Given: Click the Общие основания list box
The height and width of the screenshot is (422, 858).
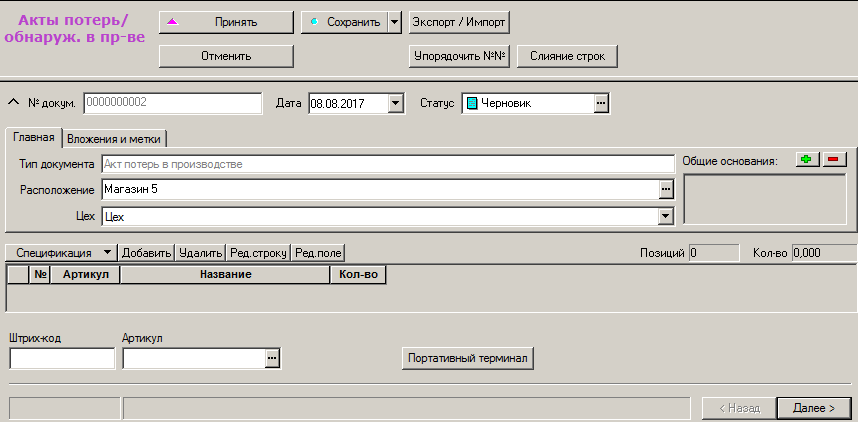Looking at the screenshot, I should click(x=765, y=199).
